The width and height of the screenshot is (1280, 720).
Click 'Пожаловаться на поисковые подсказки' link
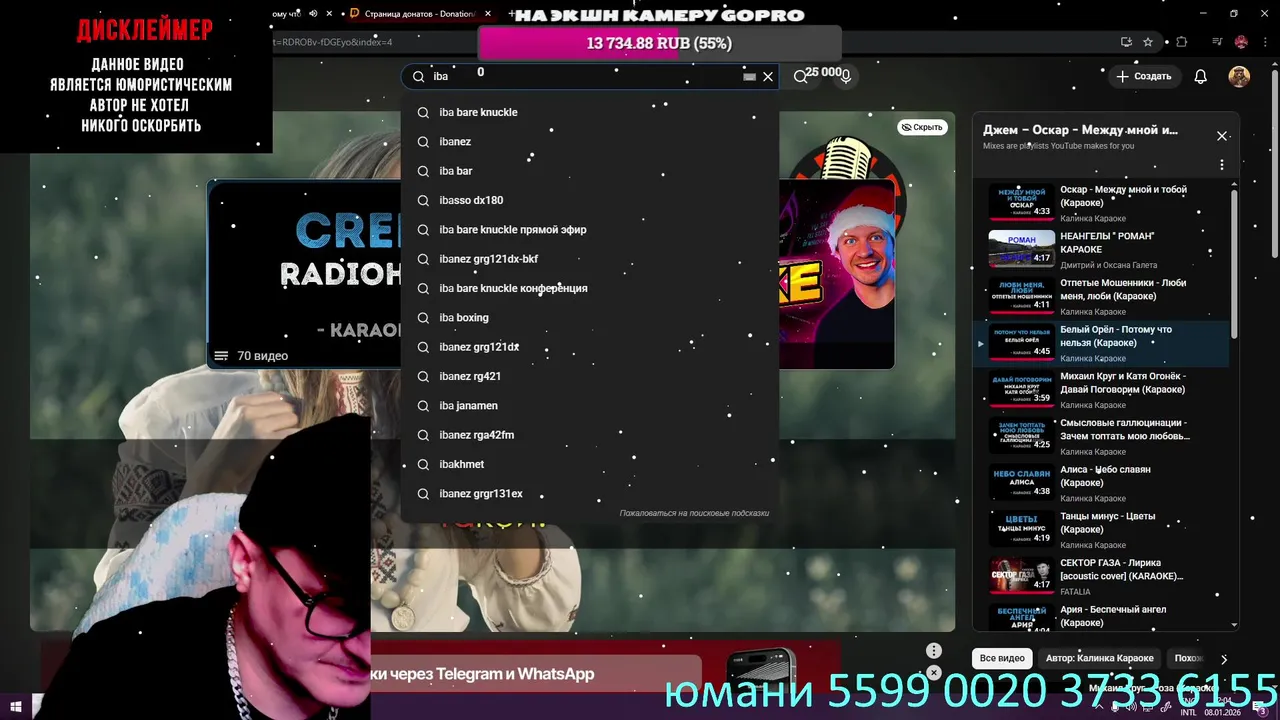point(694,513)
